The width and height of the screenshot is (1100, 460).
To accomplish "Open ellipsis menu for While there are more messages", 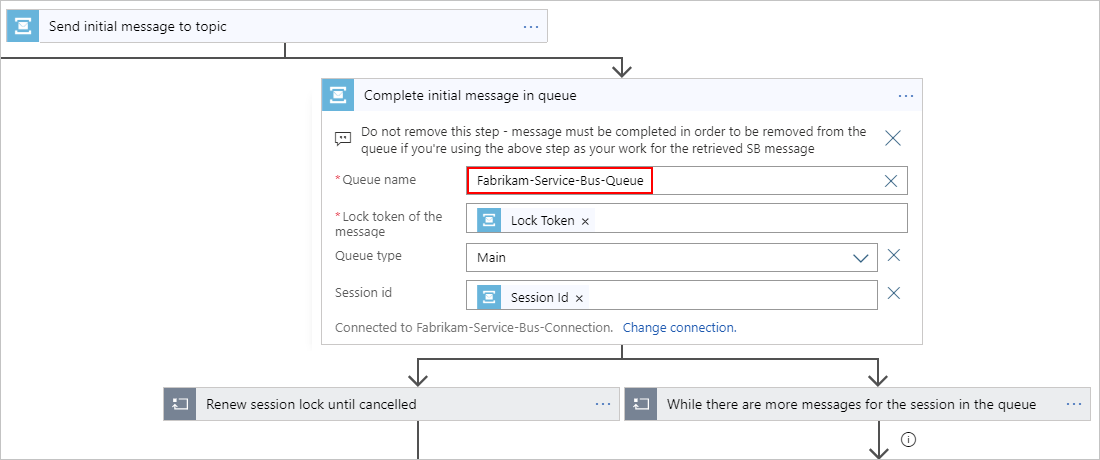I will point(1074,404).
